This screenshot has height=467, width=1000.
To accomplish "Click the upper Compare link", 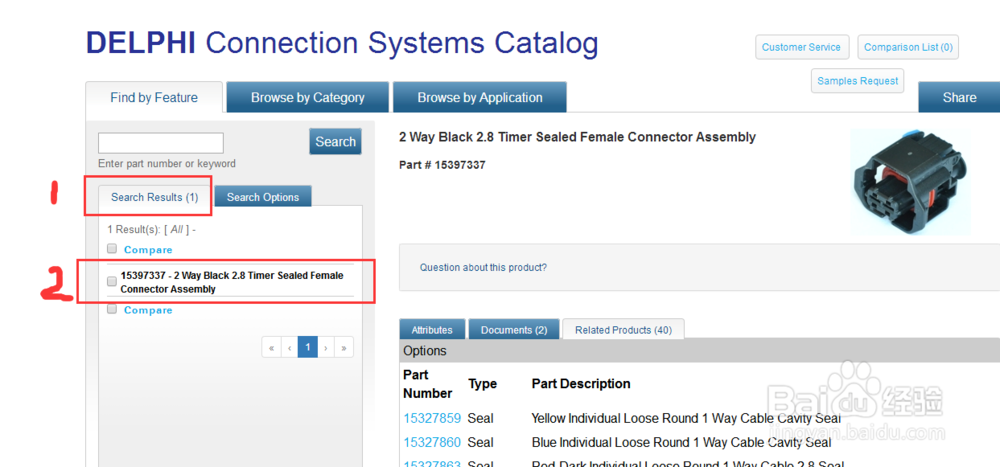I will pyautogui.click(x=148, y=249).
